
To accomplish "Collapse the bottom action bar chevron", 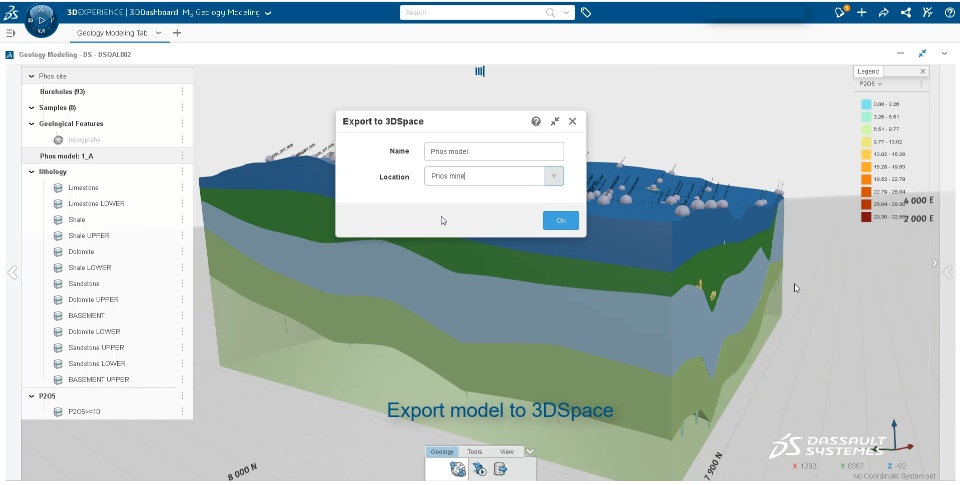I will (x=530, y=451).
